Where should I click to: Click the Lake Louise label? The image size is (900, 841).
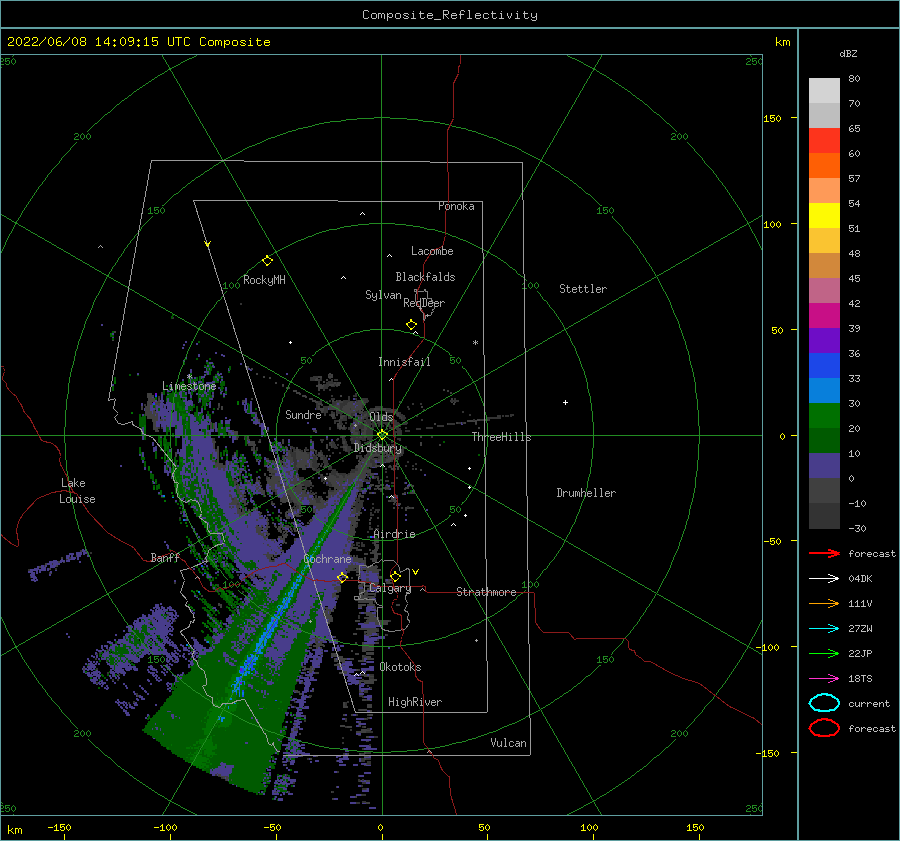77,491
